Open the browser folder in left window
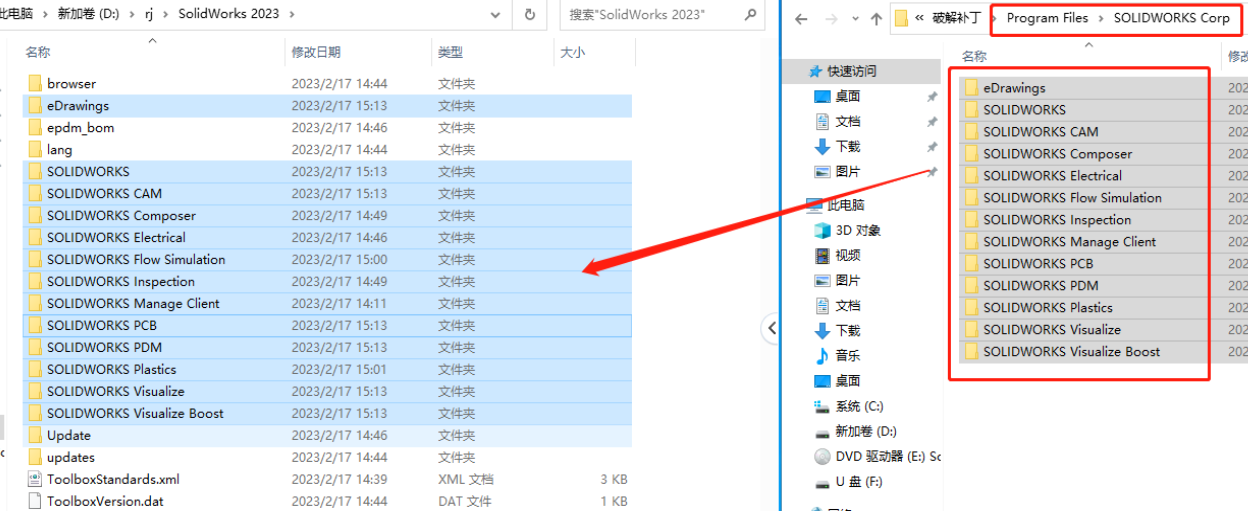Screen dimensions: 1248x511 327,84
